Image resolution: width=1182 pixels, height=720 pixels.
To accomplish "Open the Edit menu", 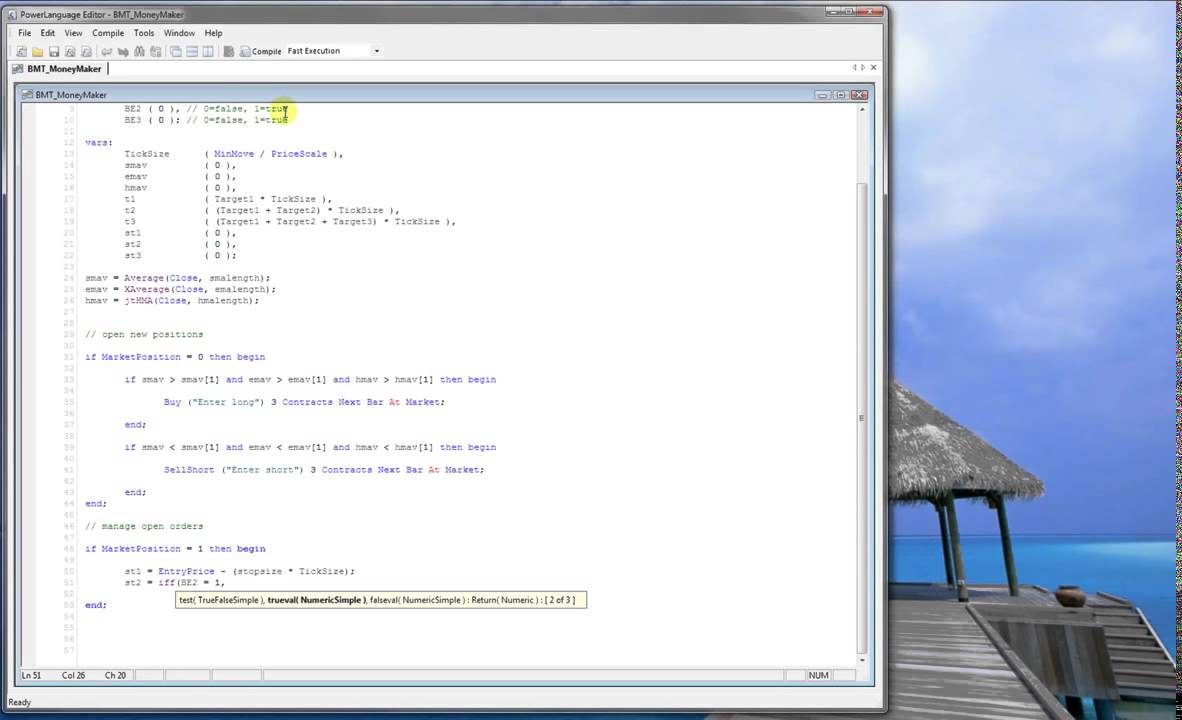I will 47,33.
